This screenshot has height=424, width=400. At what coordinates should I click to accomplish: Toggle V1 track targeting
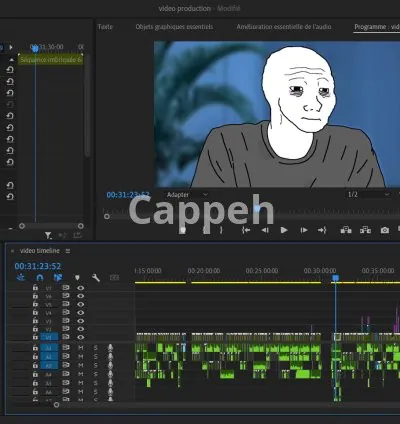49,337
